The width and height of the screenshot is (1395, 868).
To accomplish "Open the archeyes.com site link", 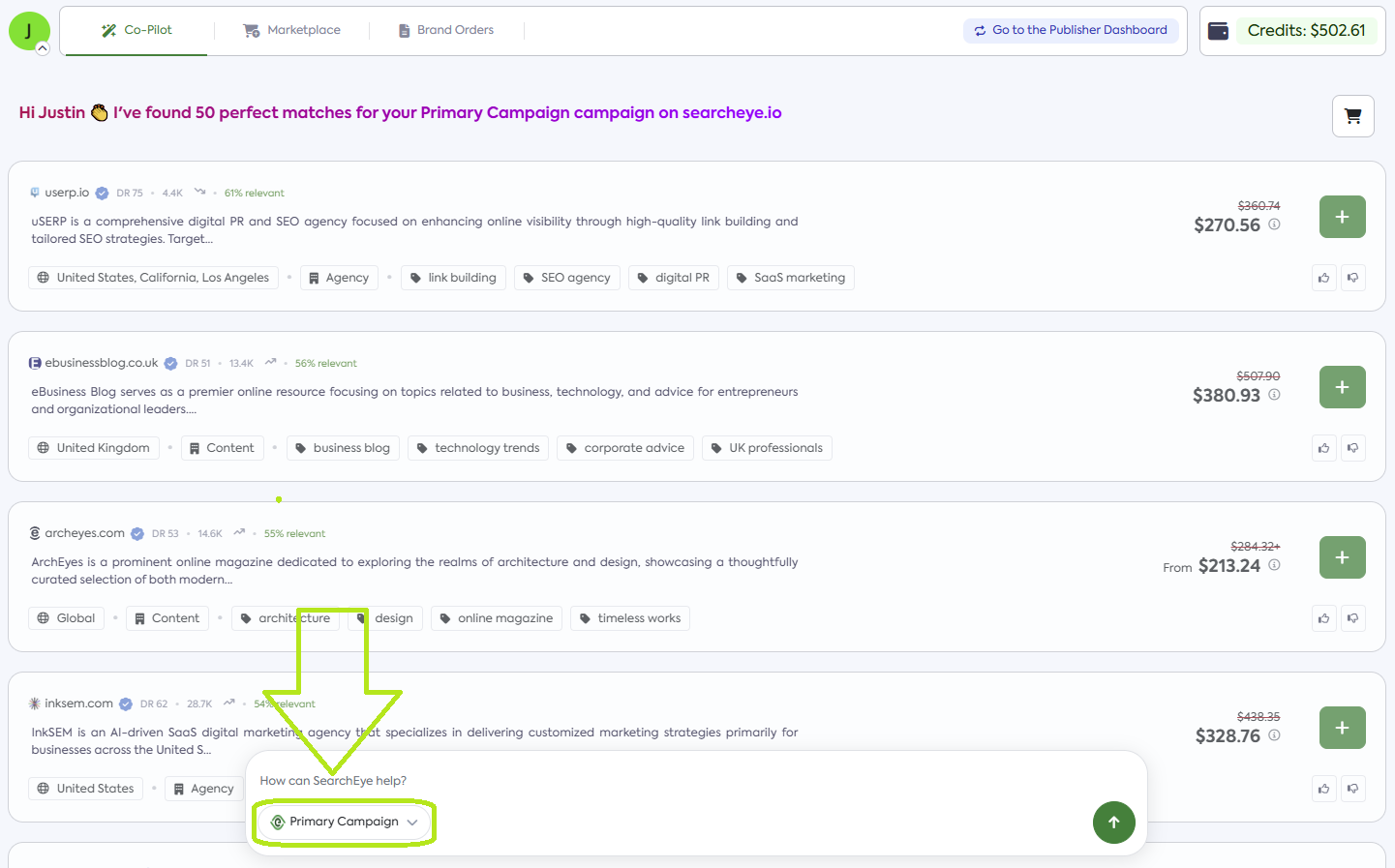I will point(85,533).
